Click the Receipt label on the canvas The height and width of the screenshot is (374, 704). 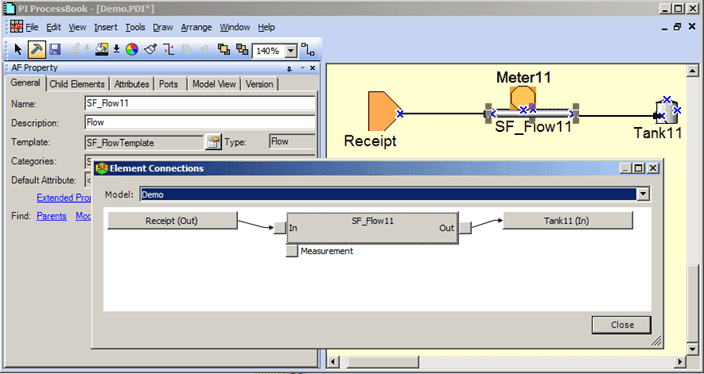[x=370, y=141]
